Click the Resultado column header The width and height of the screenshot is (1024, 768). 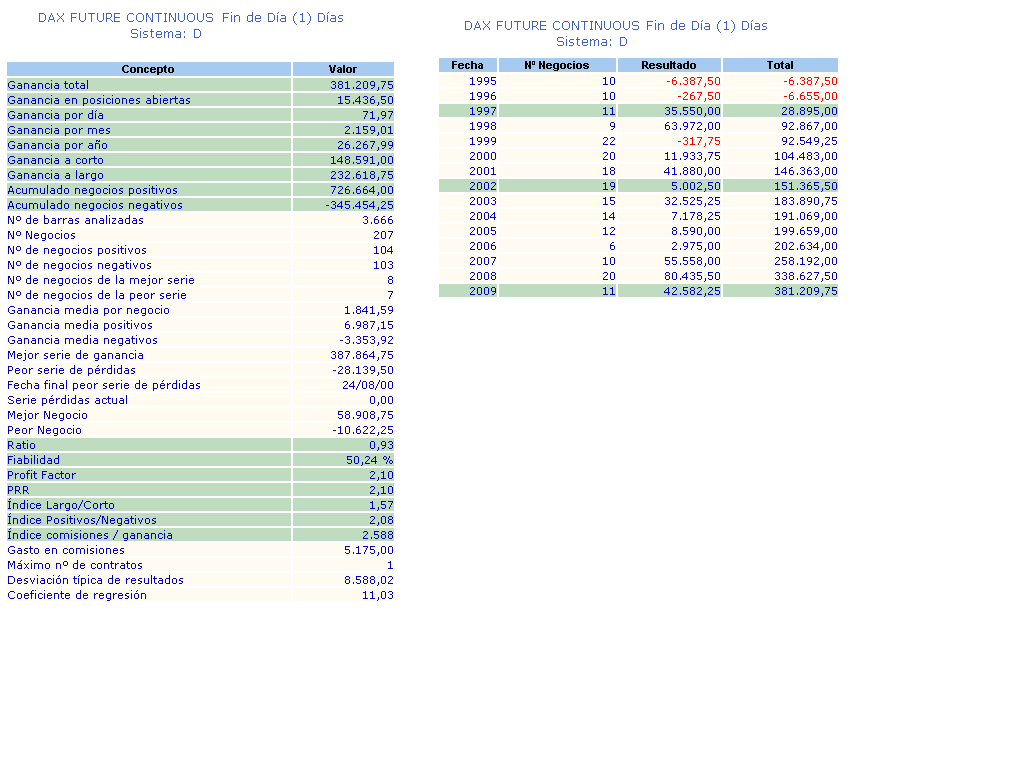(x=669, y=65)
